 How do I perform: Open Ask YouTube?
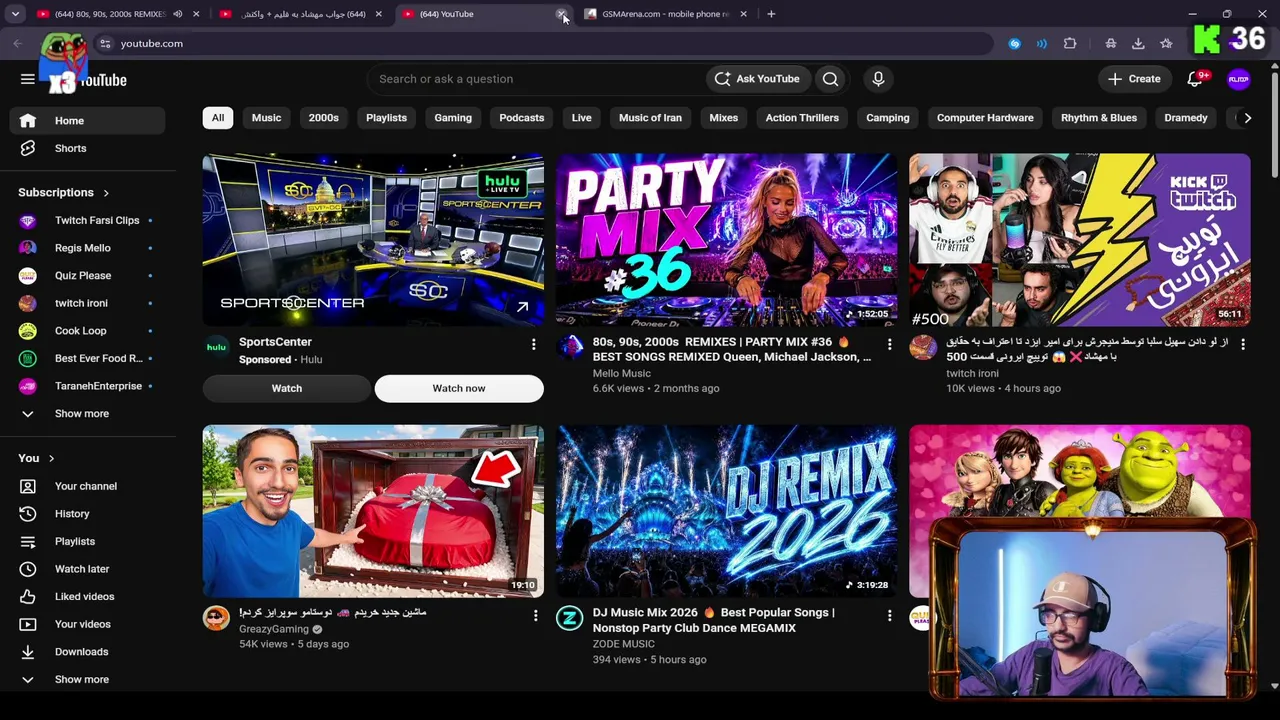pyautogui.click(x=758, y=79)
